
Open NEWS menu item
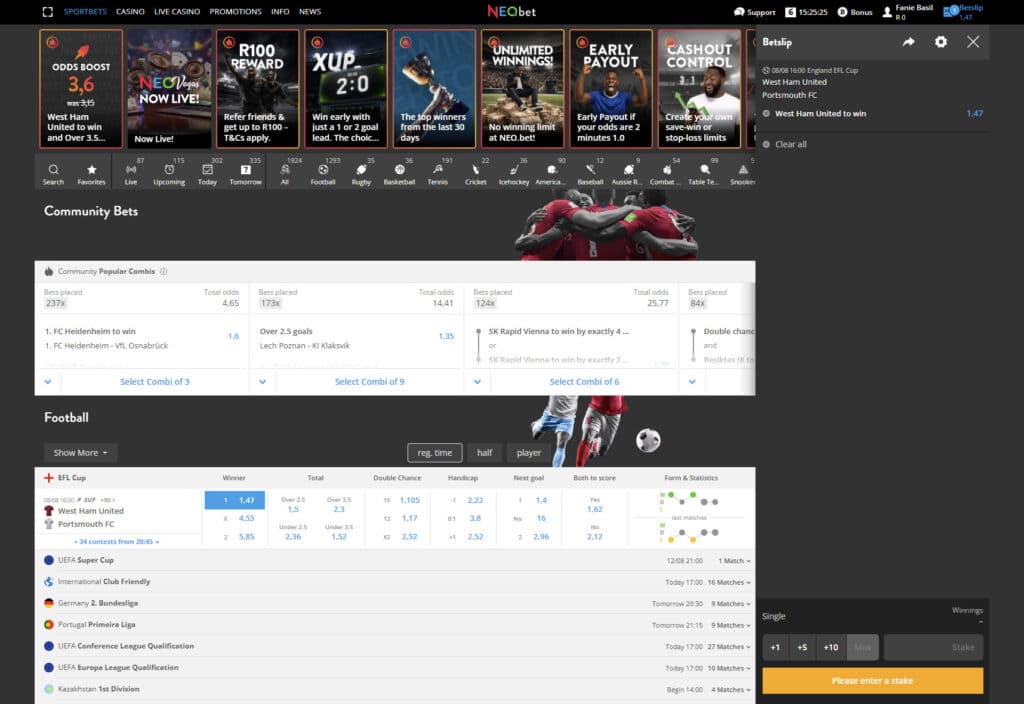coord(310,12)
